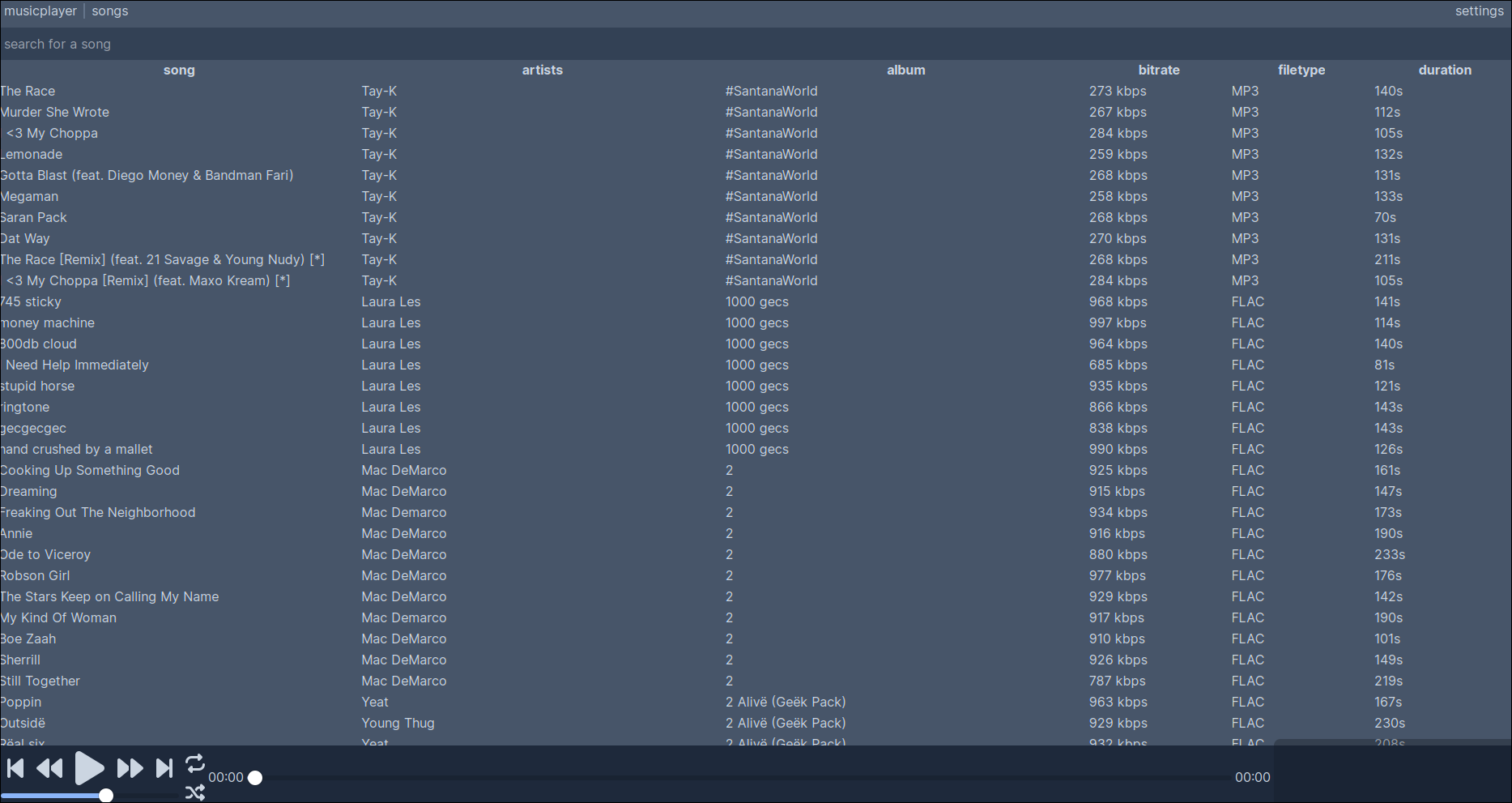This screenshot has width=1512, height=803.
Task: Select the song The Race
Action: [x=28, y=92]
